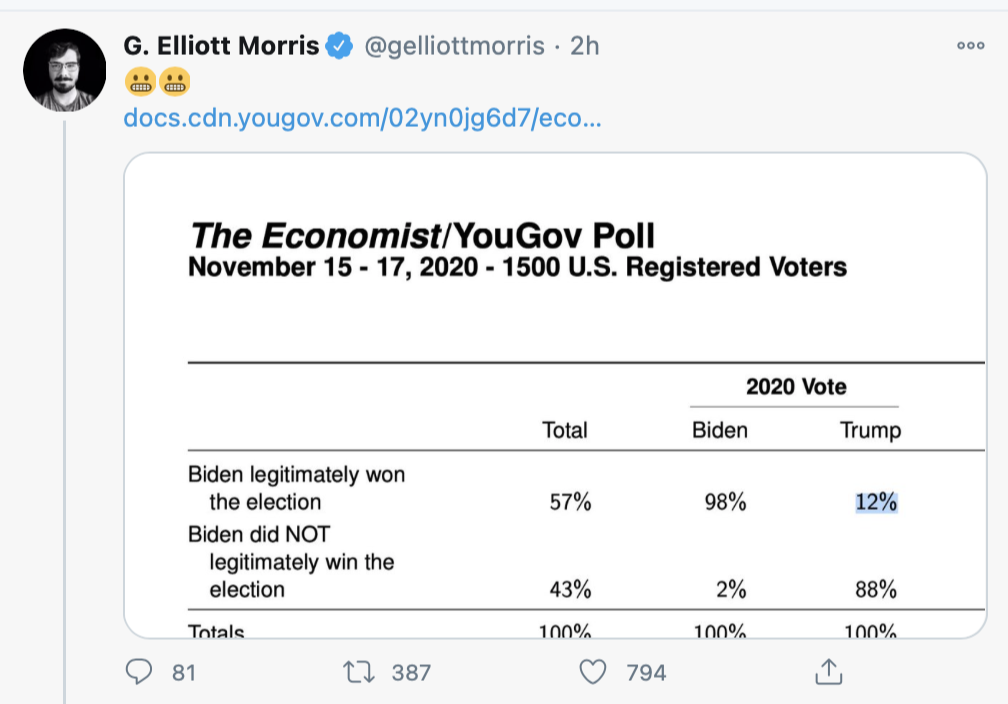Open the @gelliottmorris handle
The width and height of the screenshot is (1008, 704).
453,46
